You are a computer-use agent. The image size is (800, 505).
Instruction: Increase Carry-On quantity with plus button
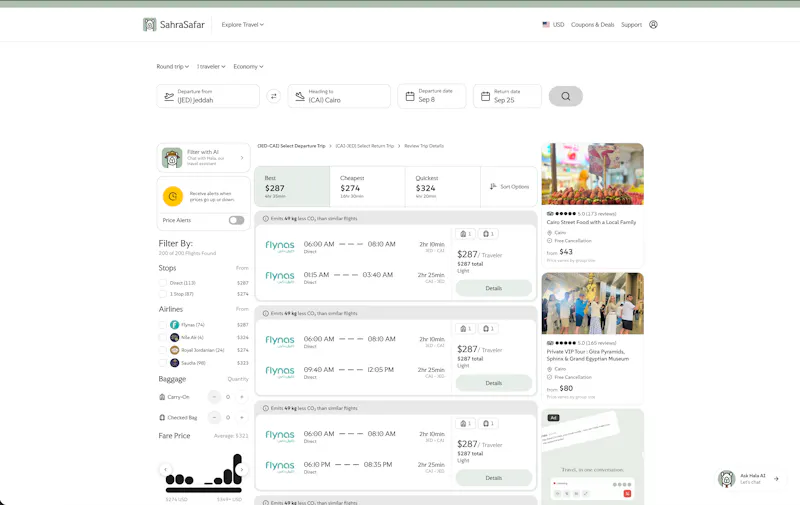[x=242, y=397]
